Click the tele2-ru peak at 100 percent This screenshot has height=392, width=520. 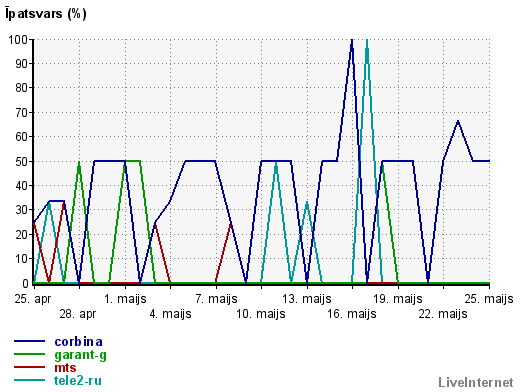click(x=367, y=40)
